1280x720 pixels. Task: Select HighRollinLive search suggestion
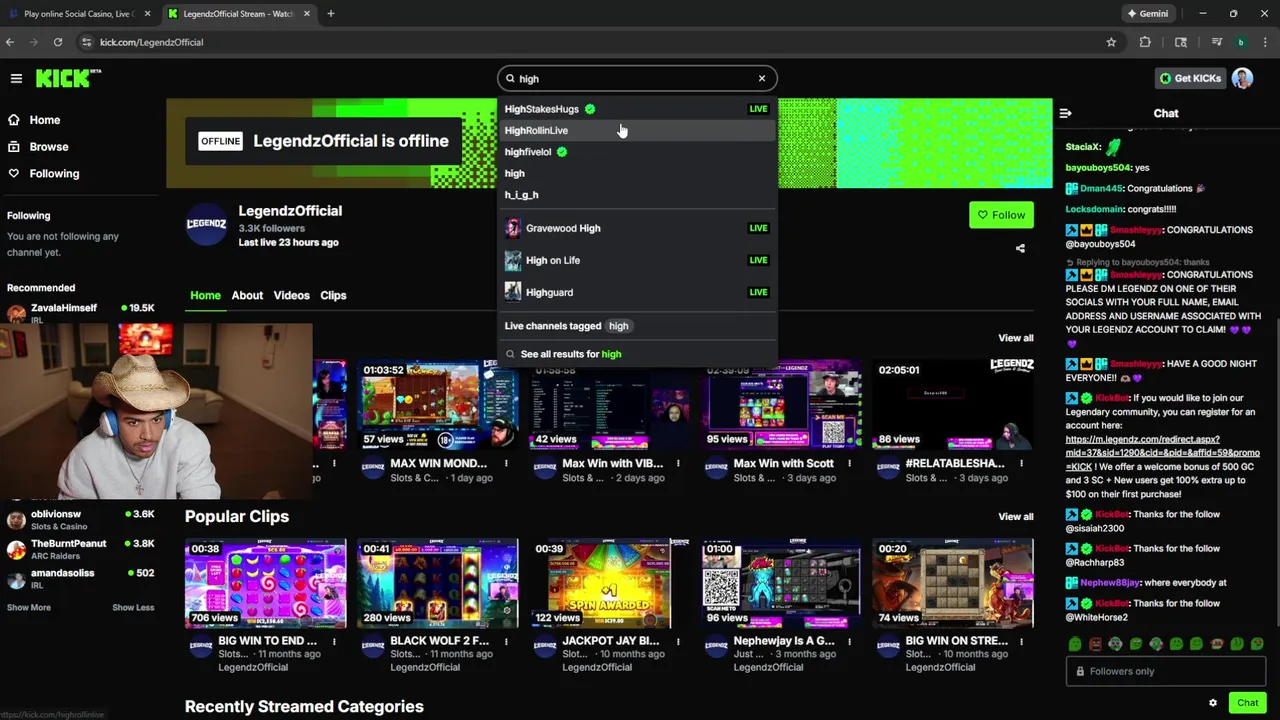tap(637, 131)
